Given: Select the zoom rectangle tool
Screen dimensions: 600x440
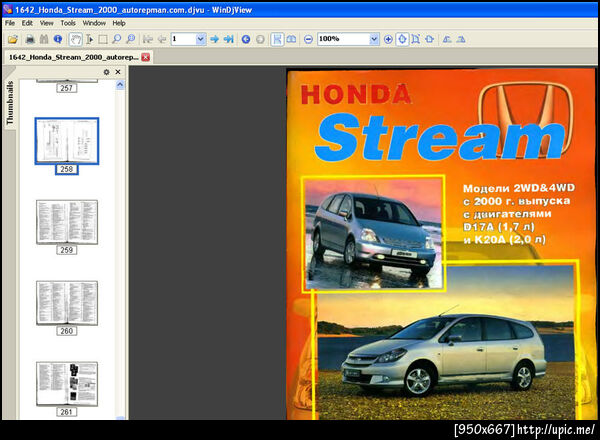Looking at the screenshot, I should click(131, 39).
